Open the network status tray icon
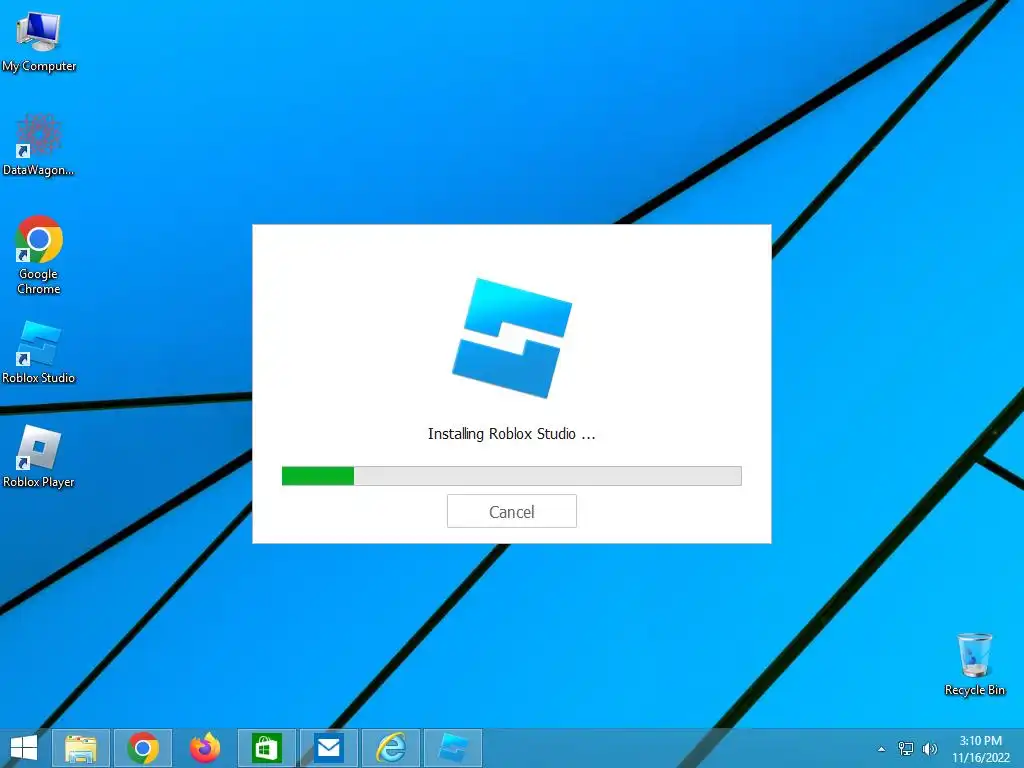This screenshot has width=1024, height=768. tap(906, 748)
